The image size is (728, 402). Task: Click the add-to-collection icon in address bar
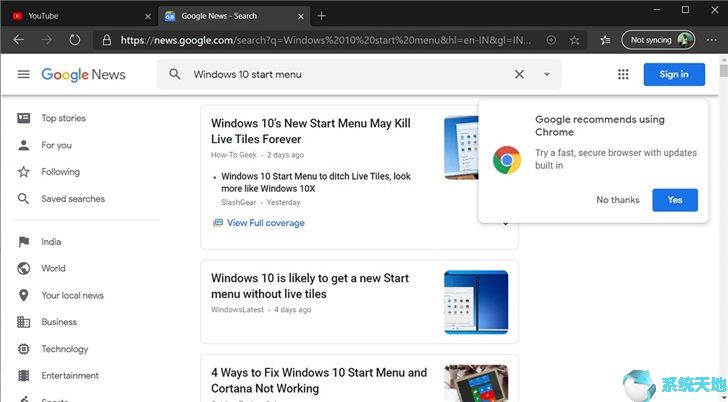point(551,40)
